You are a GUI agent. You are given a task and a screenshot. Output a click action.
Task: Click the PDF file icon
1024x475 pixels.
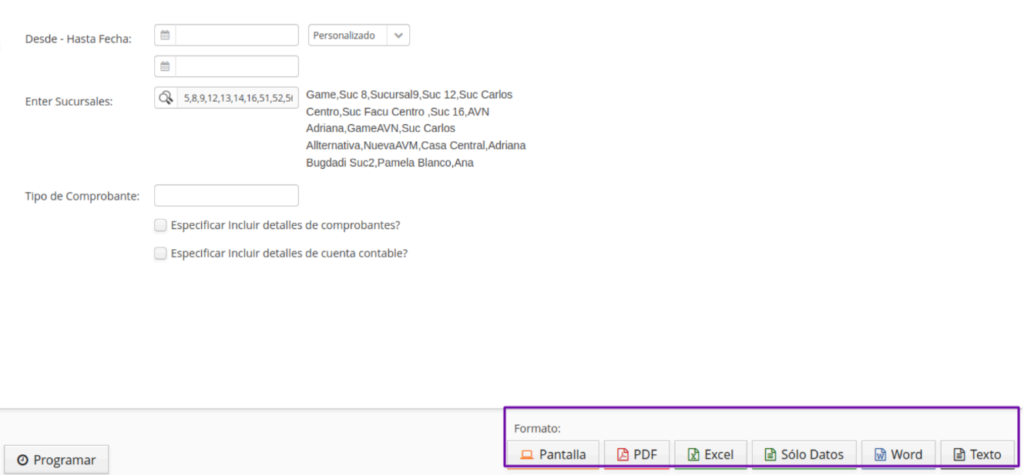pos(622,455)
